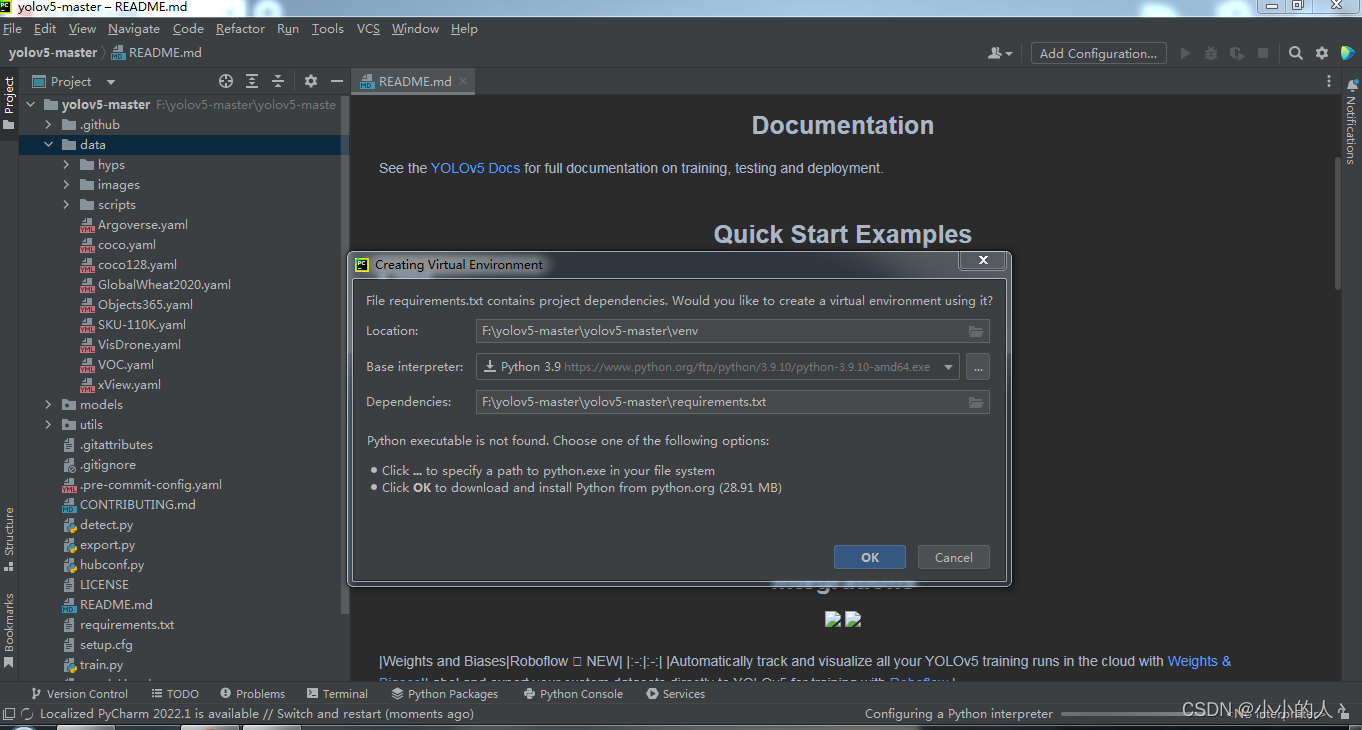Screen dimensions: 1362x730
Task: Open the Problems tool window
Action: [x=252, y=693]
